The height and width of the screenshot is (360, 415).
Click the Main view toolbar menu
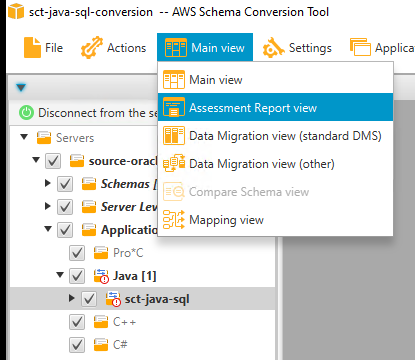(205, 48)
